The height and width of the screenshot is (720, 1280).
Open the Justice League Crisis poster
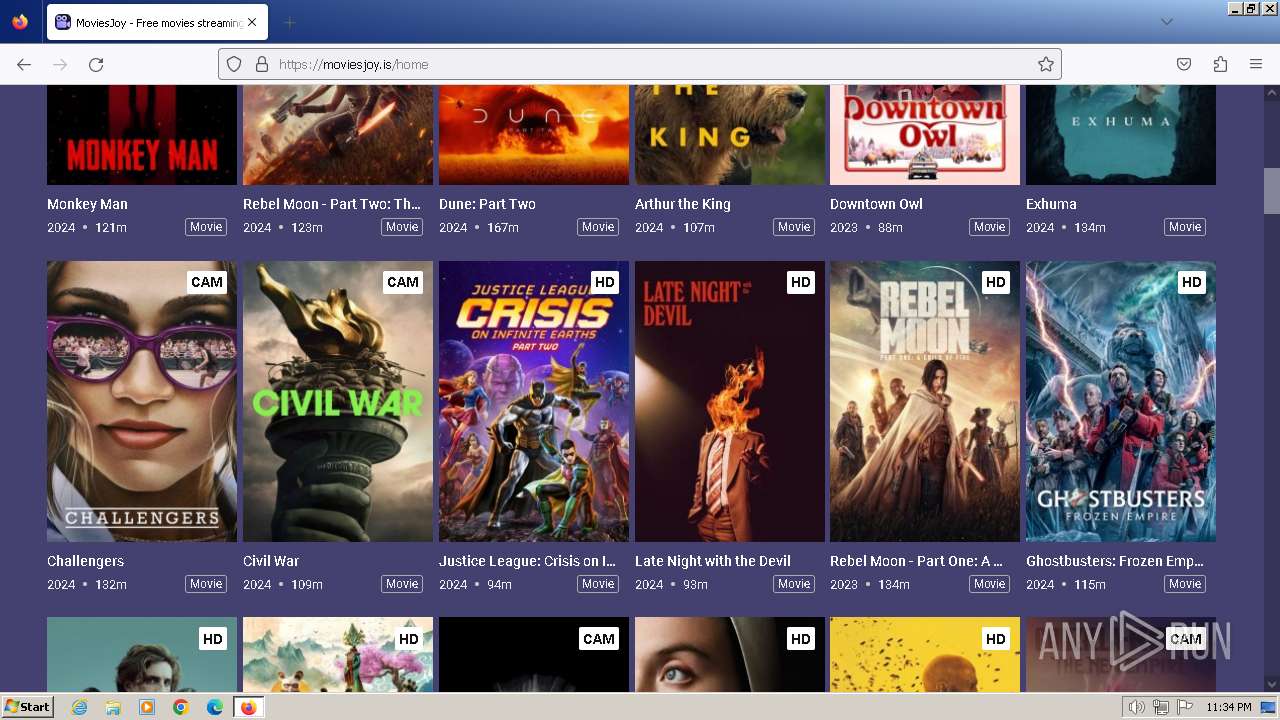[x=534, y=401]
